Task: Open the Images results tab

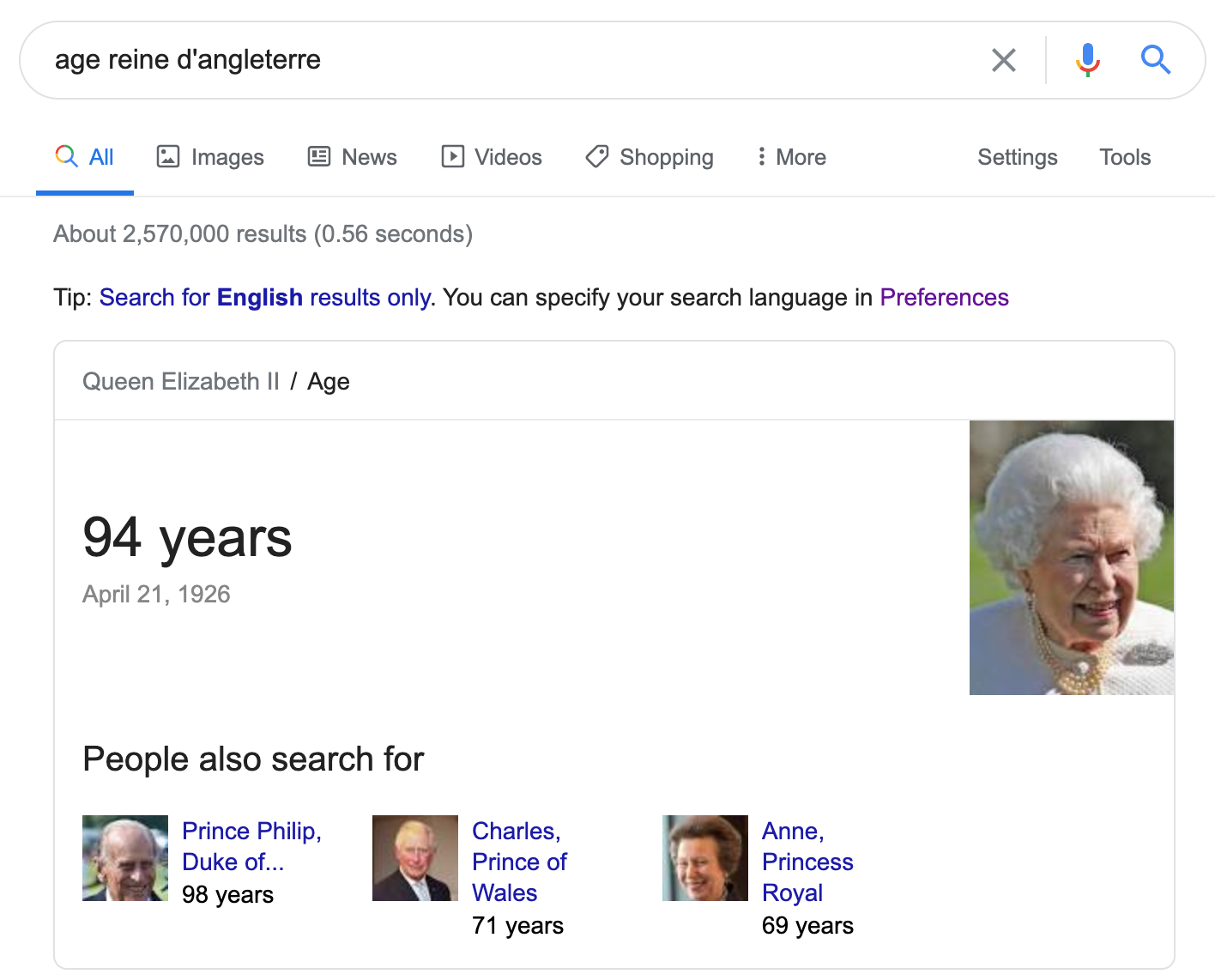Action: 210,157
